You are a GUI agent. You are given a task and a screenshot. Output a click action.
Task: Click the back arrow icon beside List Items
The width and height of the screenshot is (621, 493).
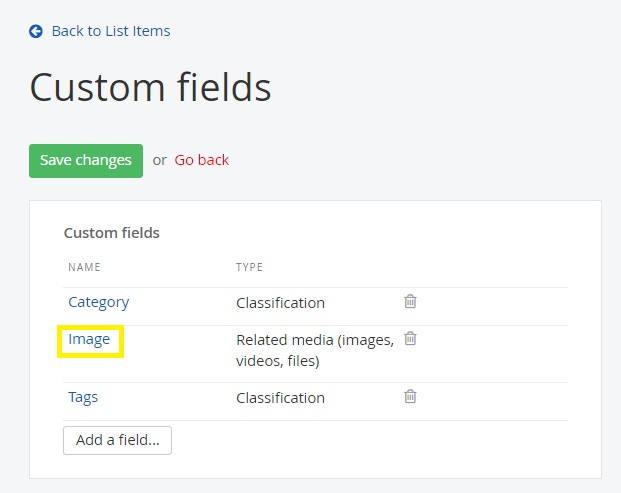click(36, 31)
